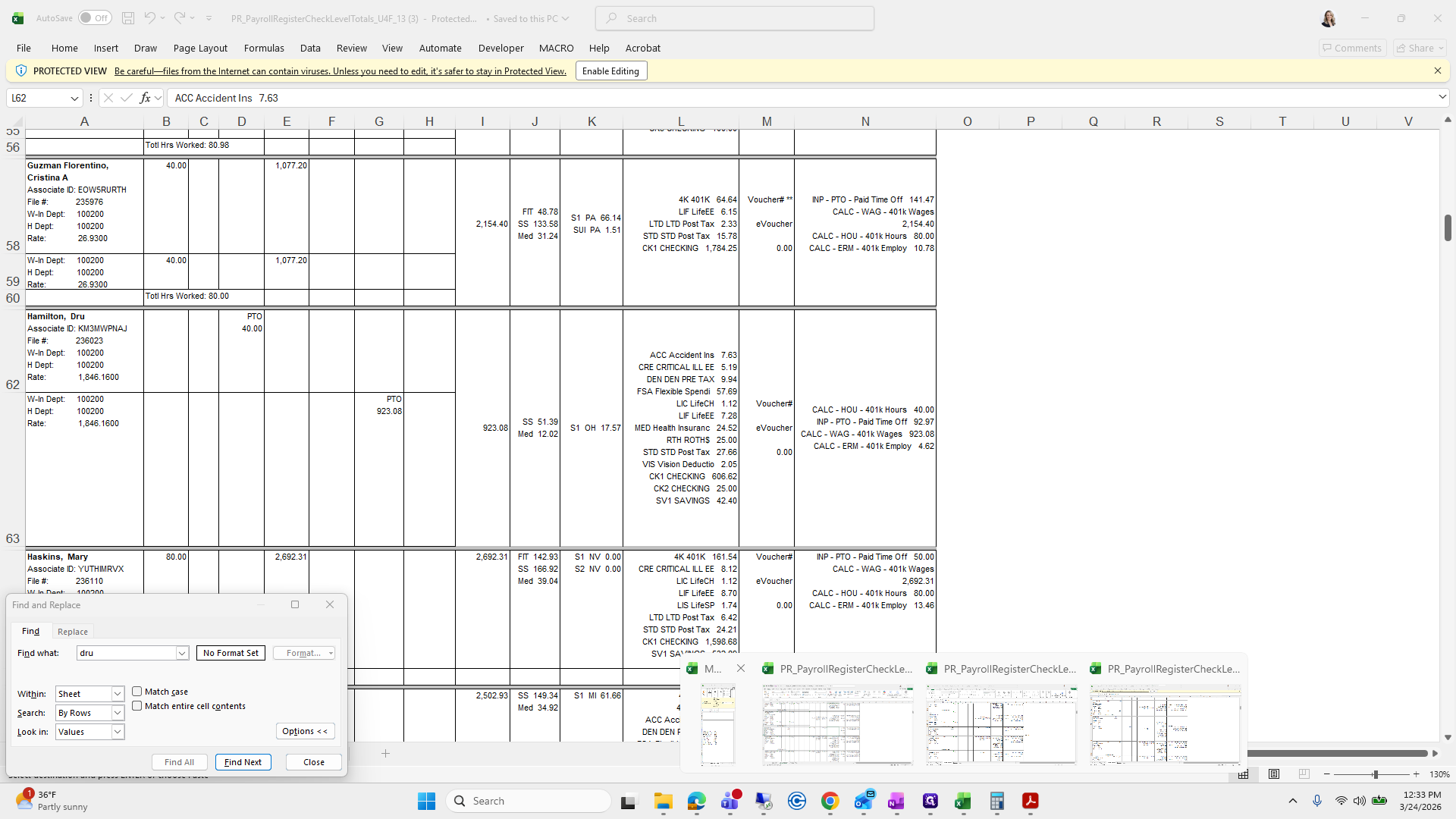This screenshot has width=1456, height=819.
Task: Open the Look in dropdown
Action: point(118,732)
